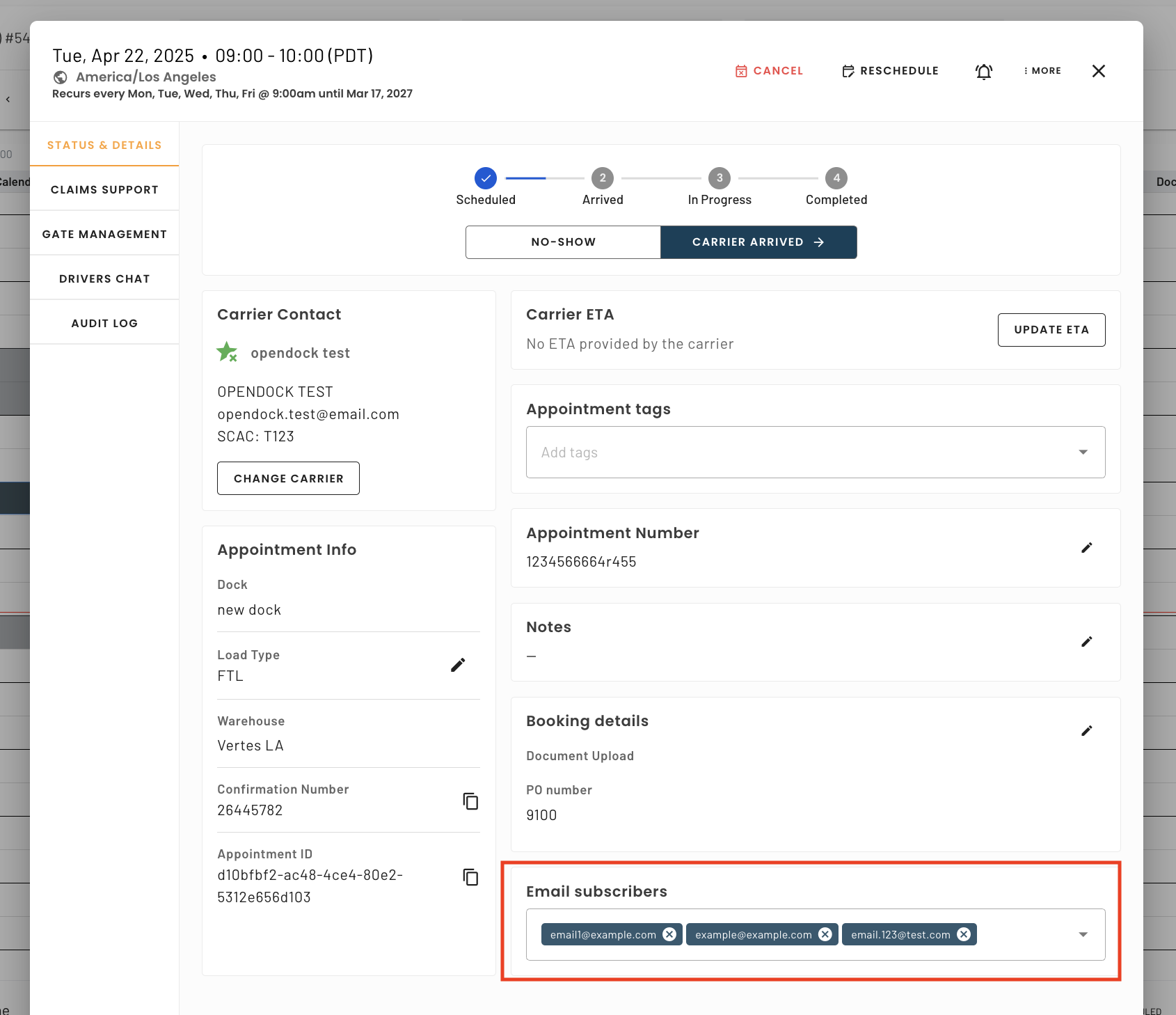Click the notification bell icon
The height and width of the screenshot is (1015, 1176).
[983, 72]
